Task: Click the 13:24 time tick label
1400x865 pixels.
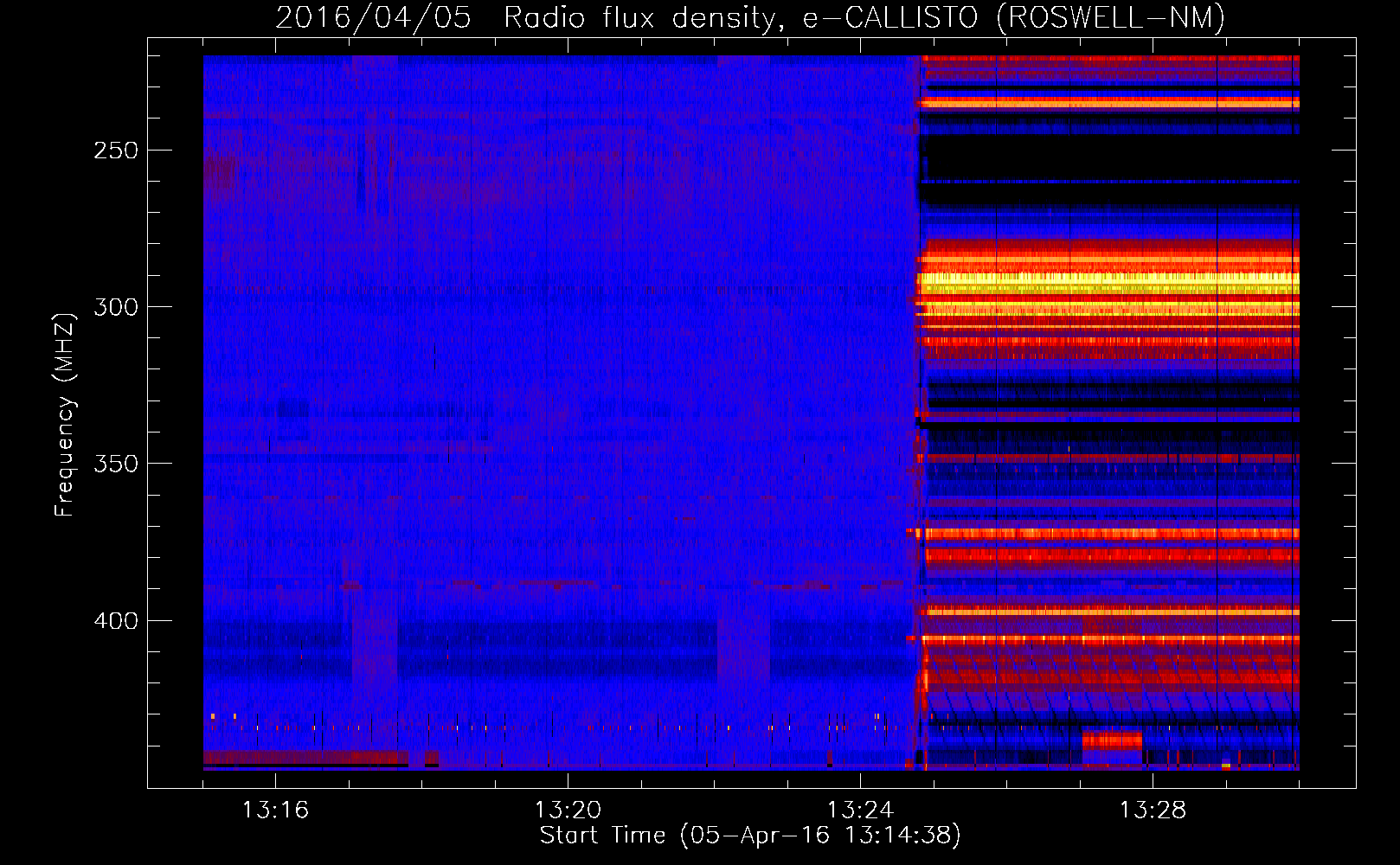Action: [860, 811]
